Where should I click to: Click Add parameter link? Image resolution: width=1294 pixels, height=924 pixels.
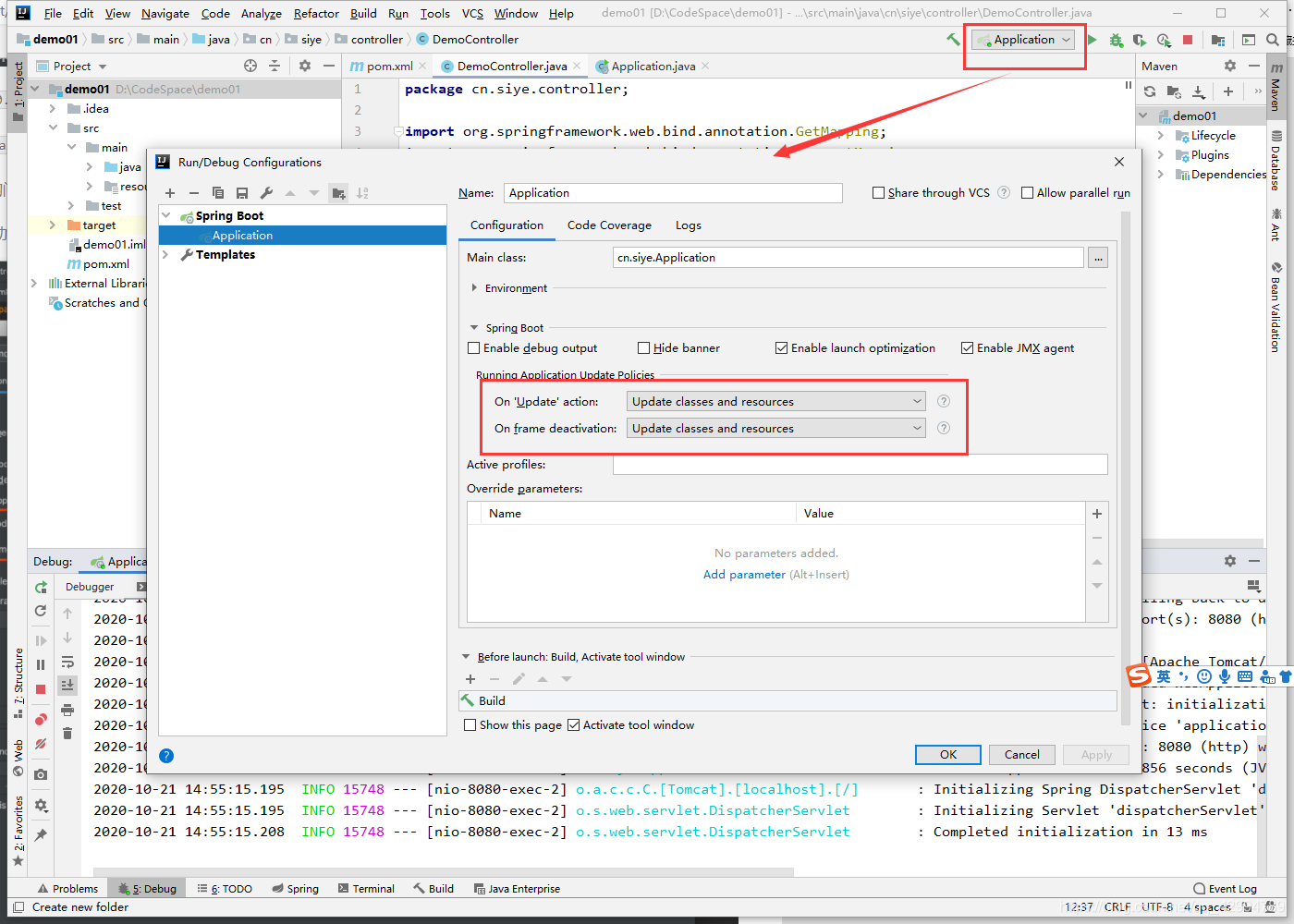744,575
